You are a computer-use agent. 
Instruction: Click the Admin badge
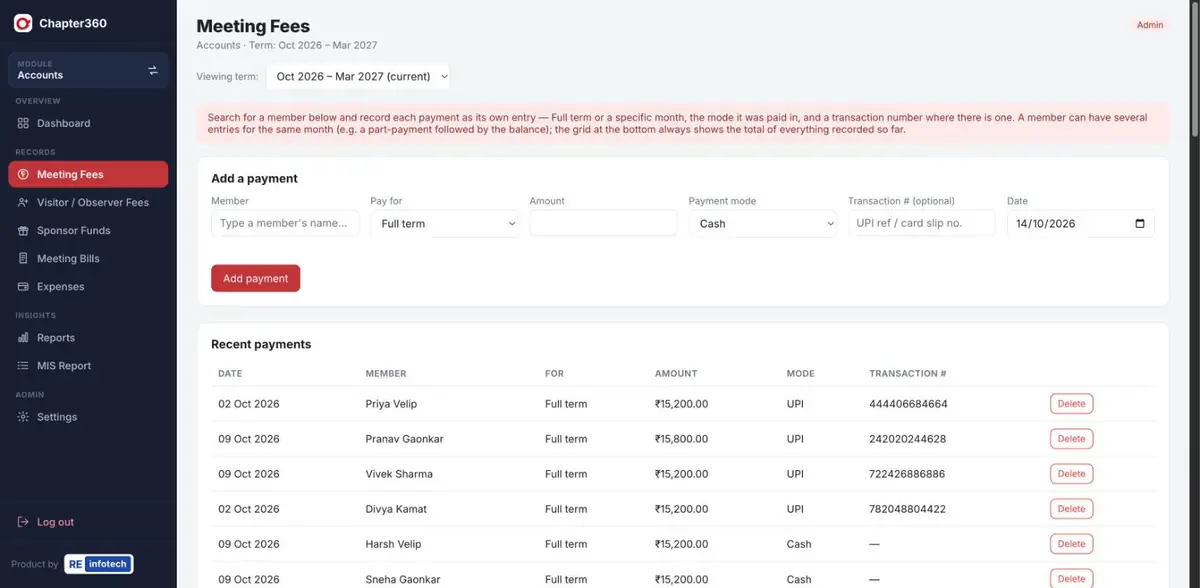(x=1150, y=25)
